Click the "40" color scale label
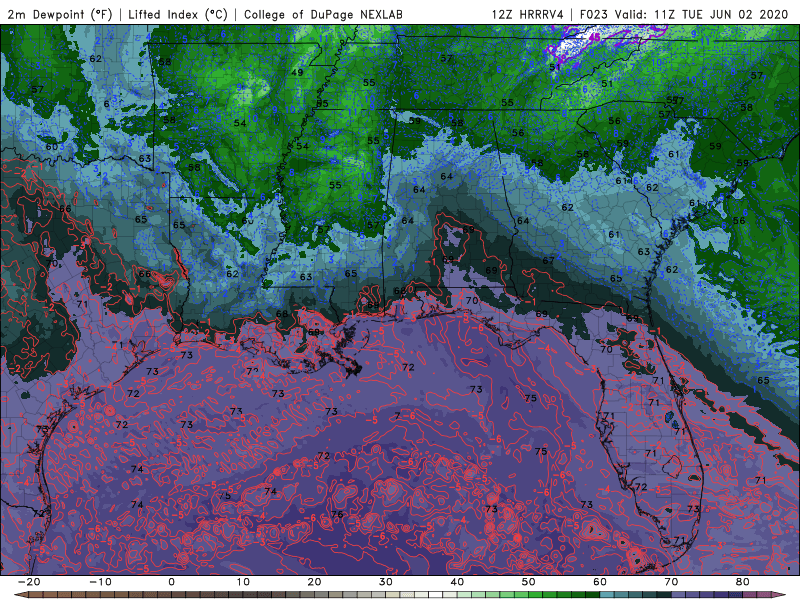 pyautogui.click(x=457, y=582)
